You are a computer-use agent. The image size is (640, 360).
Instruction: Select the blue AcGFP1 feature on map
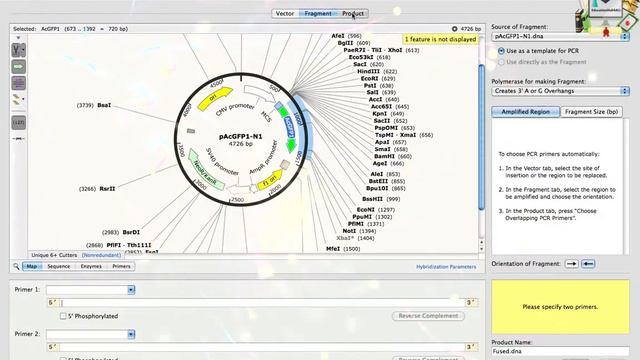(289, 127)
